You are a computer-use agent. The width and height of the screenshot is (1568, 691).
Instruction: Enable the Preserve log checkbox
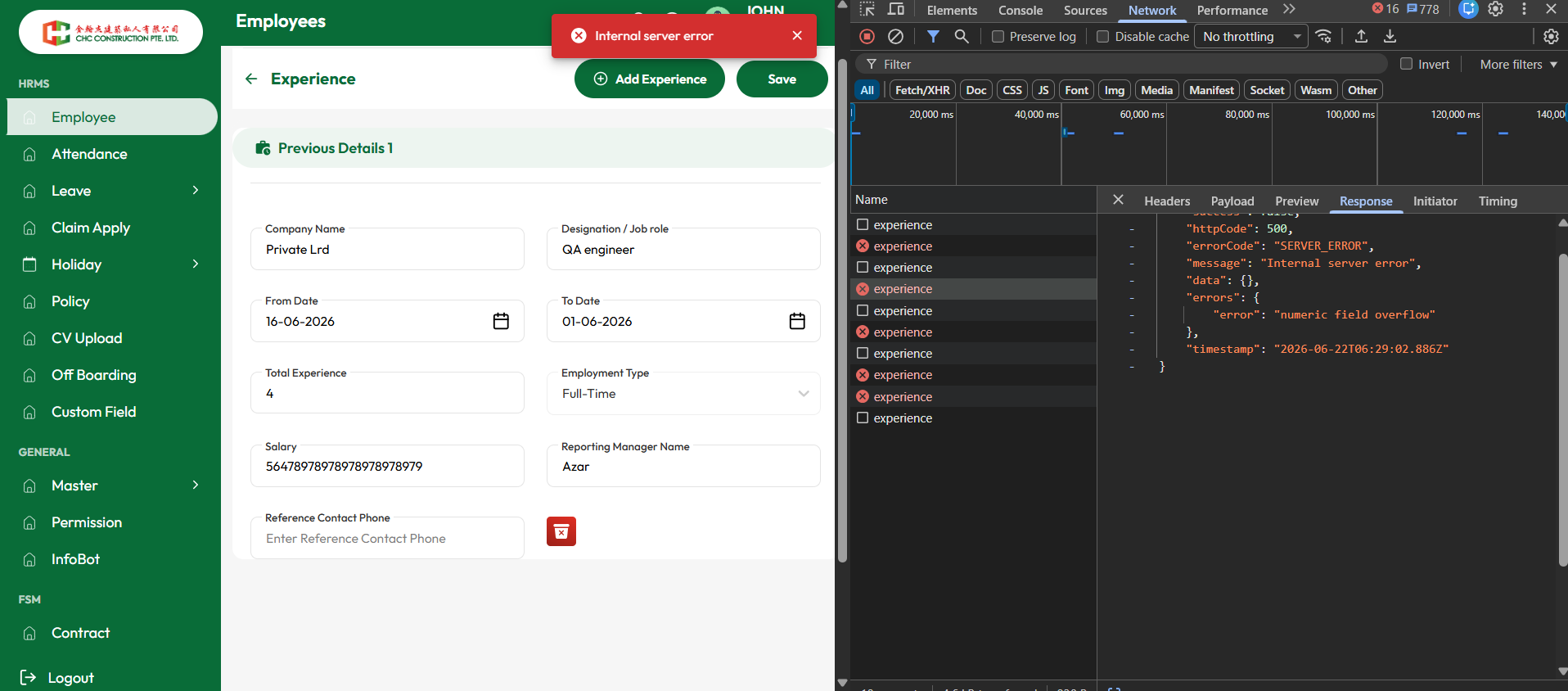click(998, 36)
